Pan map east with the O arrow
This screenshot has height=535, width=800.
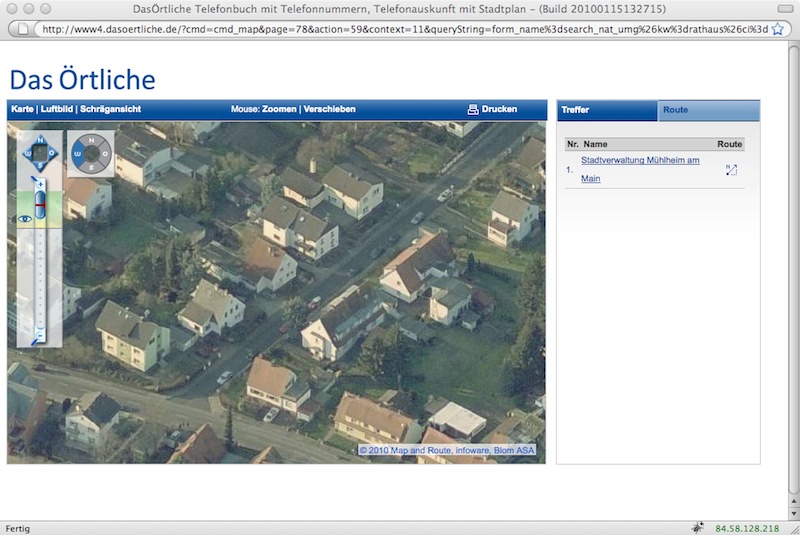pyautogui.click(x=53, y=153)
